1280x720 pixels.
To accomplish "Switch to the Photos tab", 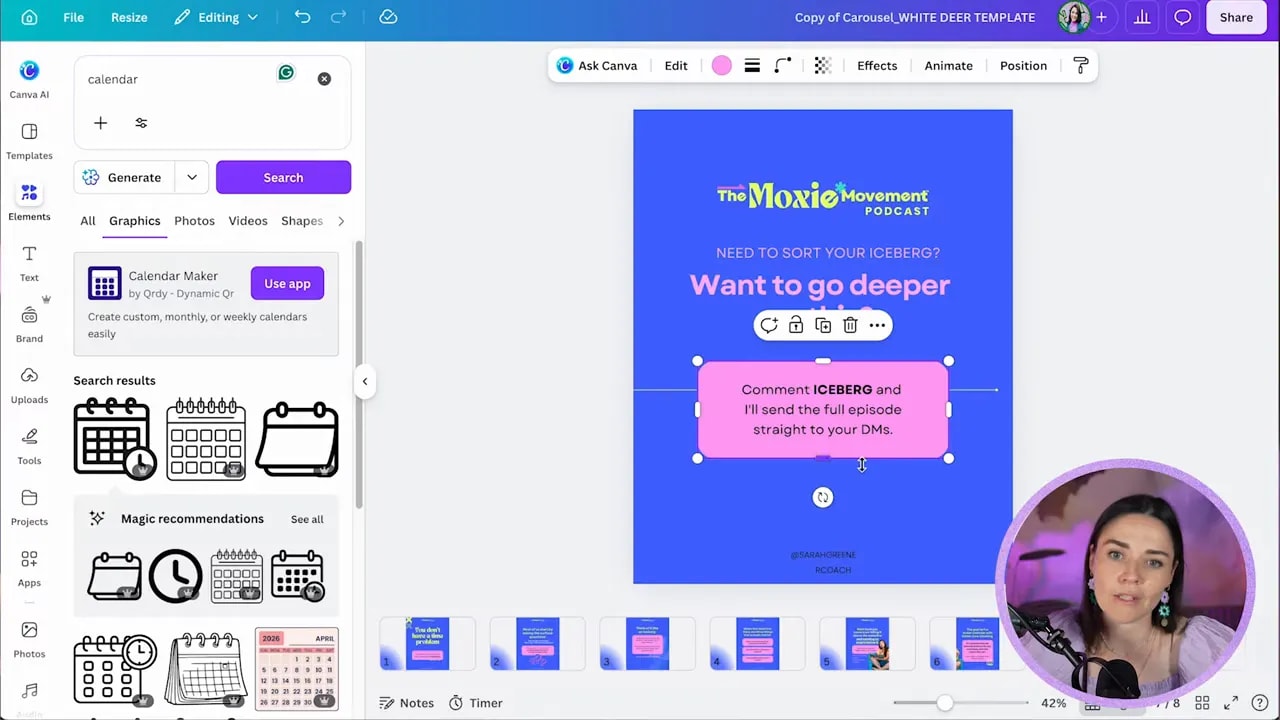I will 194,221.
